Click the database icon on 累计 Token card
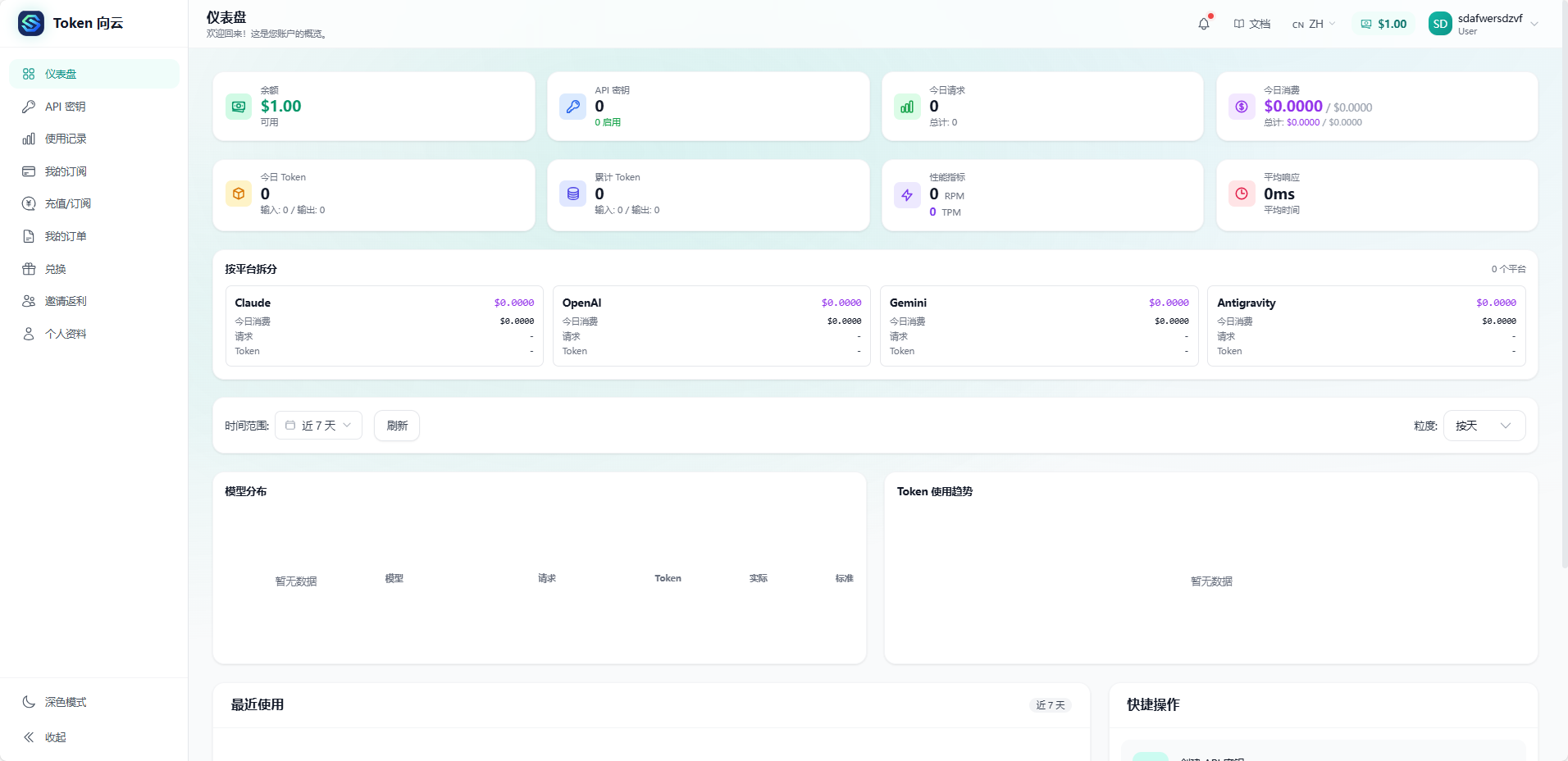This screenshot has width=1568, height=761. tap(573, 194)
